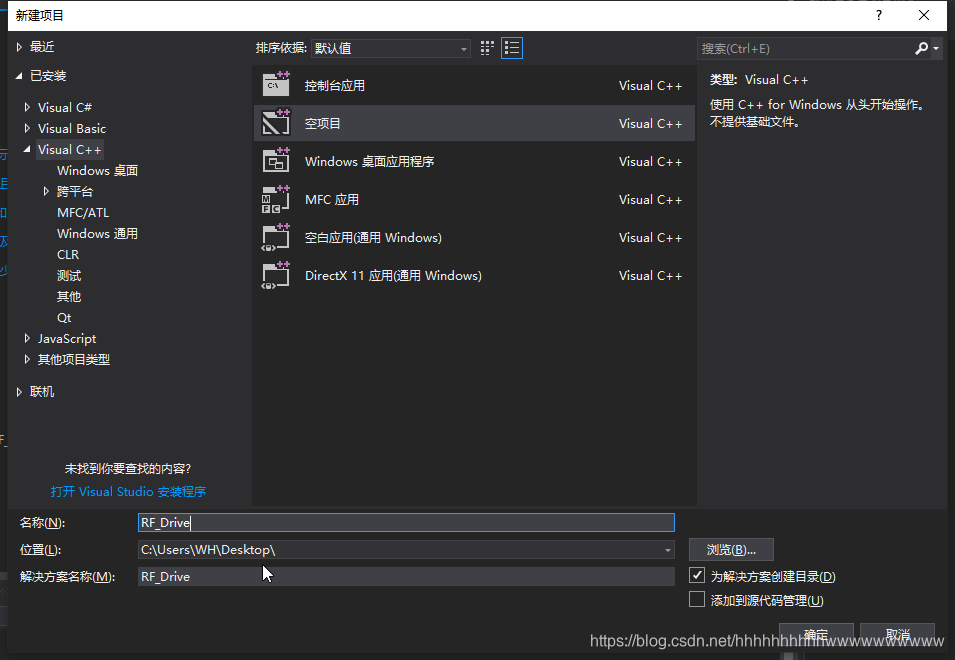Expand the 最近 section

(19, 47)
